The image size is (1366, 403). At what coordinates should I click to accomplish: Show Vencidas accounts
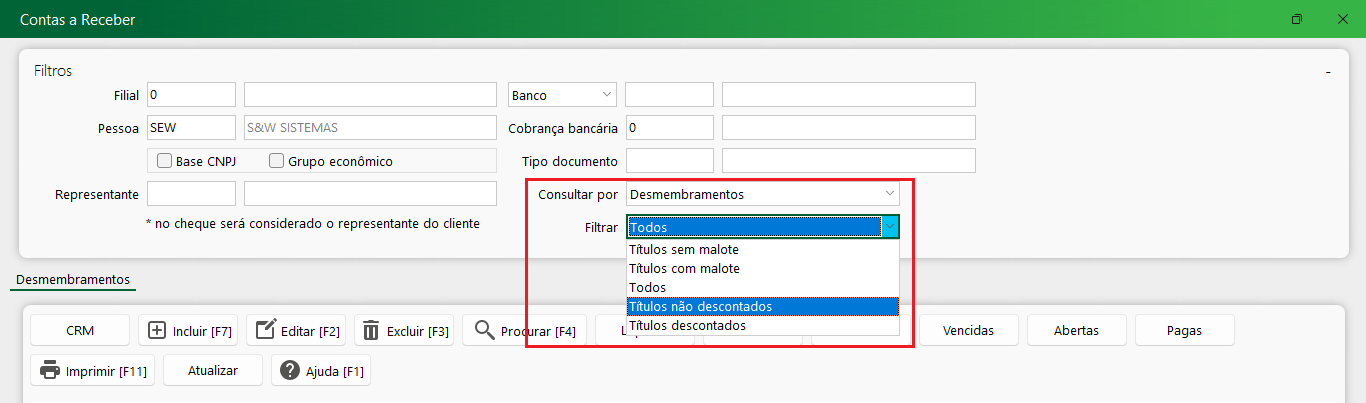tap(969, 330)
